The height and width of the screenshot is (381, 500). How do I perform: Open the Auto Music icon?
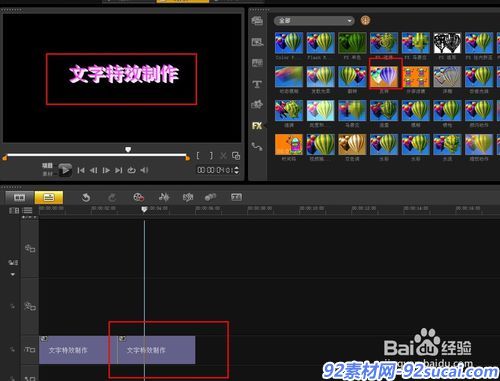coord(188,197)
